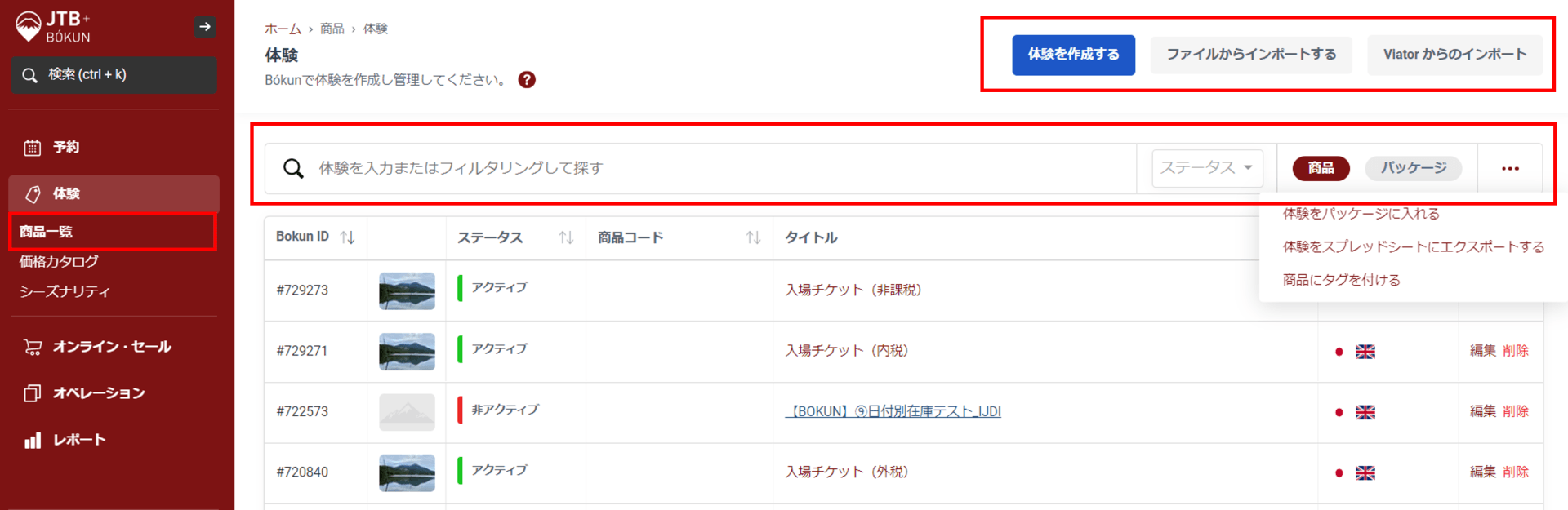The width and height of the screenshot is (1568, 510).
Task: Click the 体験を作成する button
Action: point(1073,55)
